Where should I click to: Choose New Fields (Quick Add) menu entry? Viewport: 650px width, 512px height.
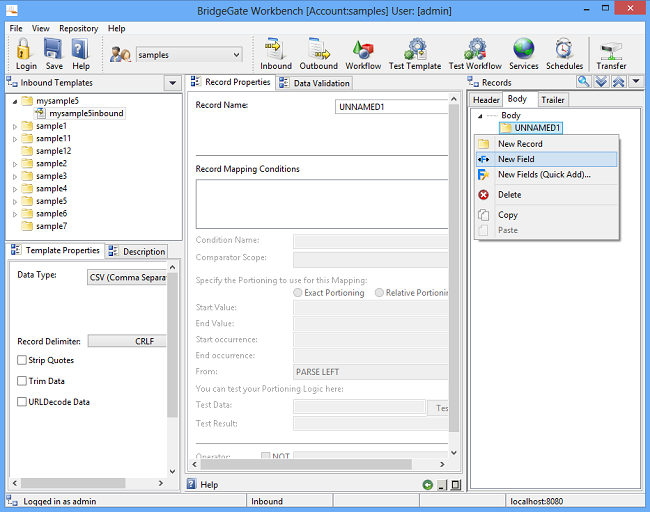coord(546,175)
